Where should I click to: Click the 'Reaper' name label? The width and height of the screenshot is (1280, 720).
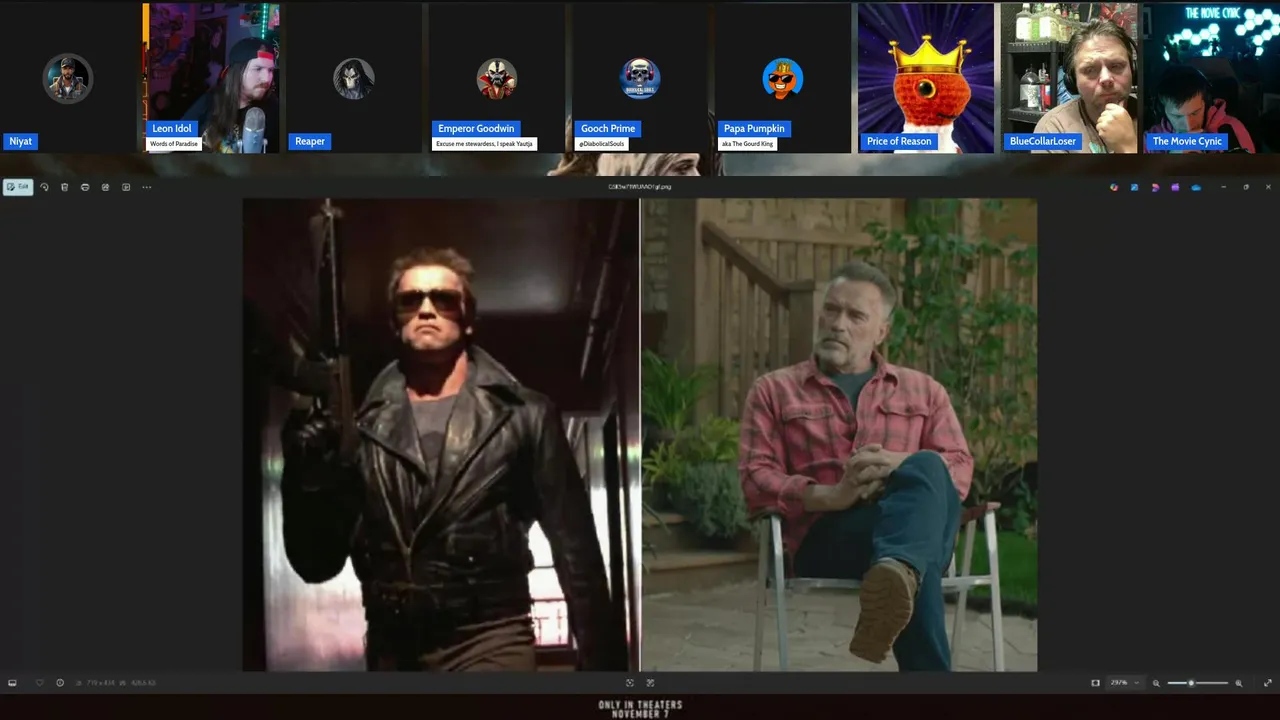(x=310, y=141)
